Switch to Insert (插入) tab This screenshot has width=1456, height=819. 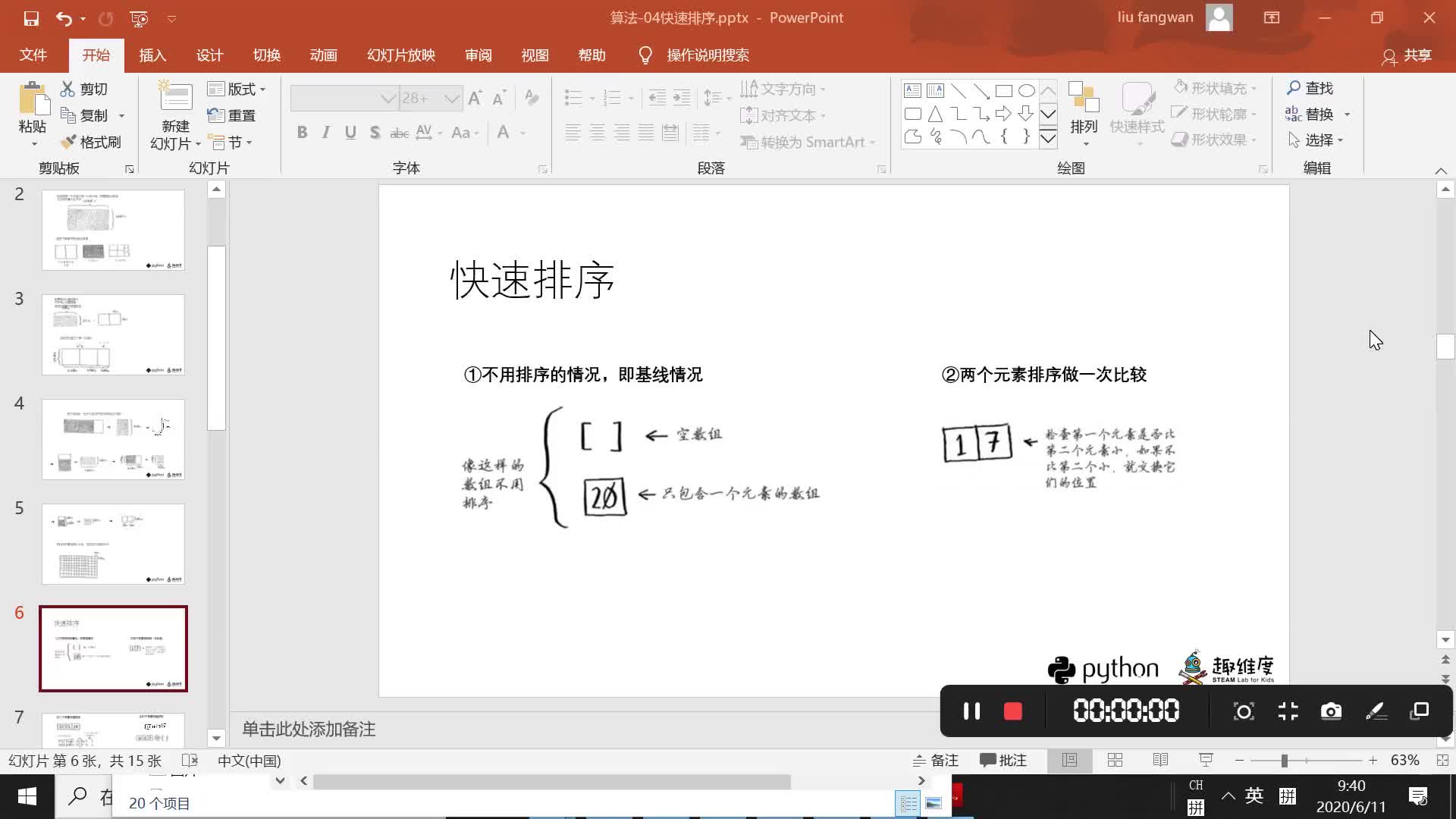[152, 55]
